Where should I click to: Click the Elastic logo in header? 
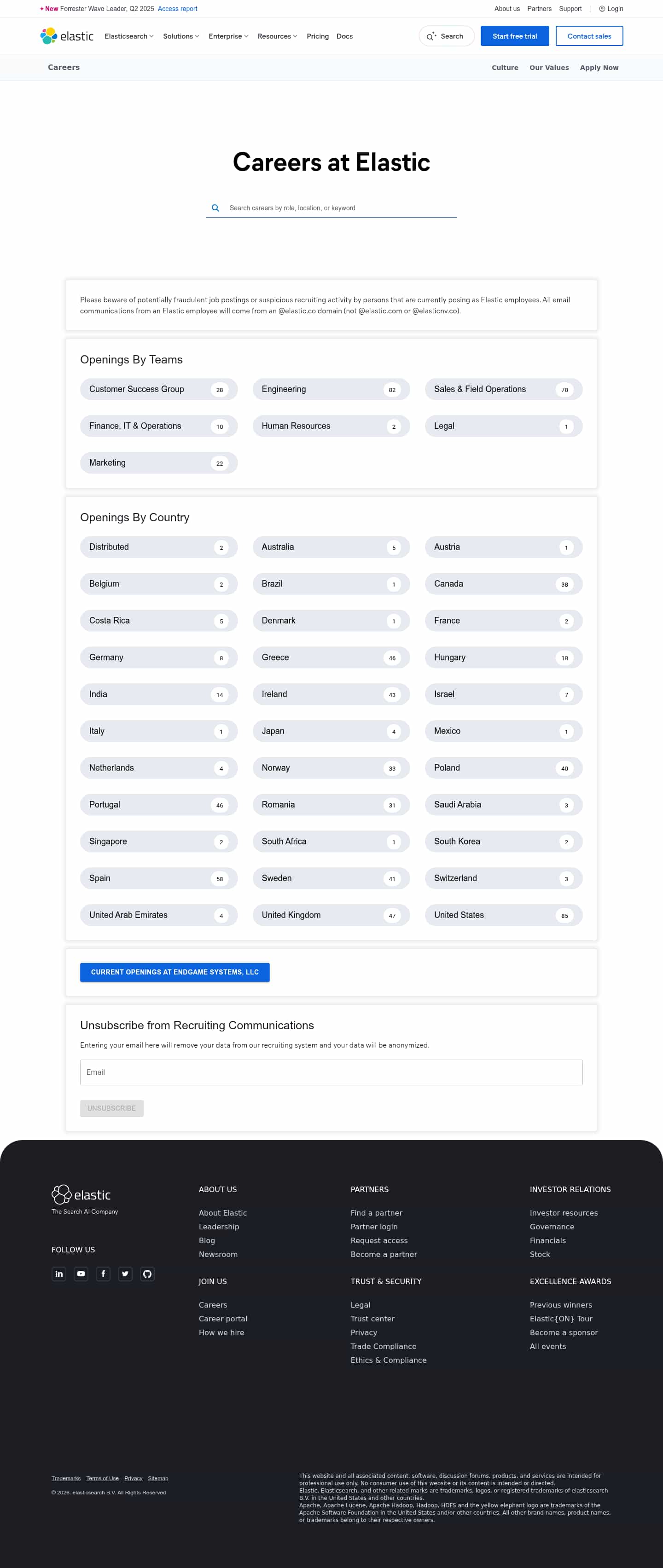67,36
